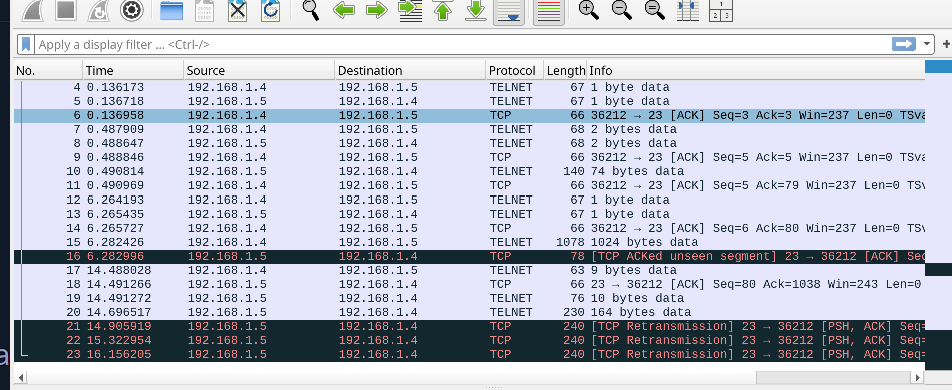Jump to the last packet
Image resolution: width=952 pixels, height=390 pixels.
tap(477, 10)
